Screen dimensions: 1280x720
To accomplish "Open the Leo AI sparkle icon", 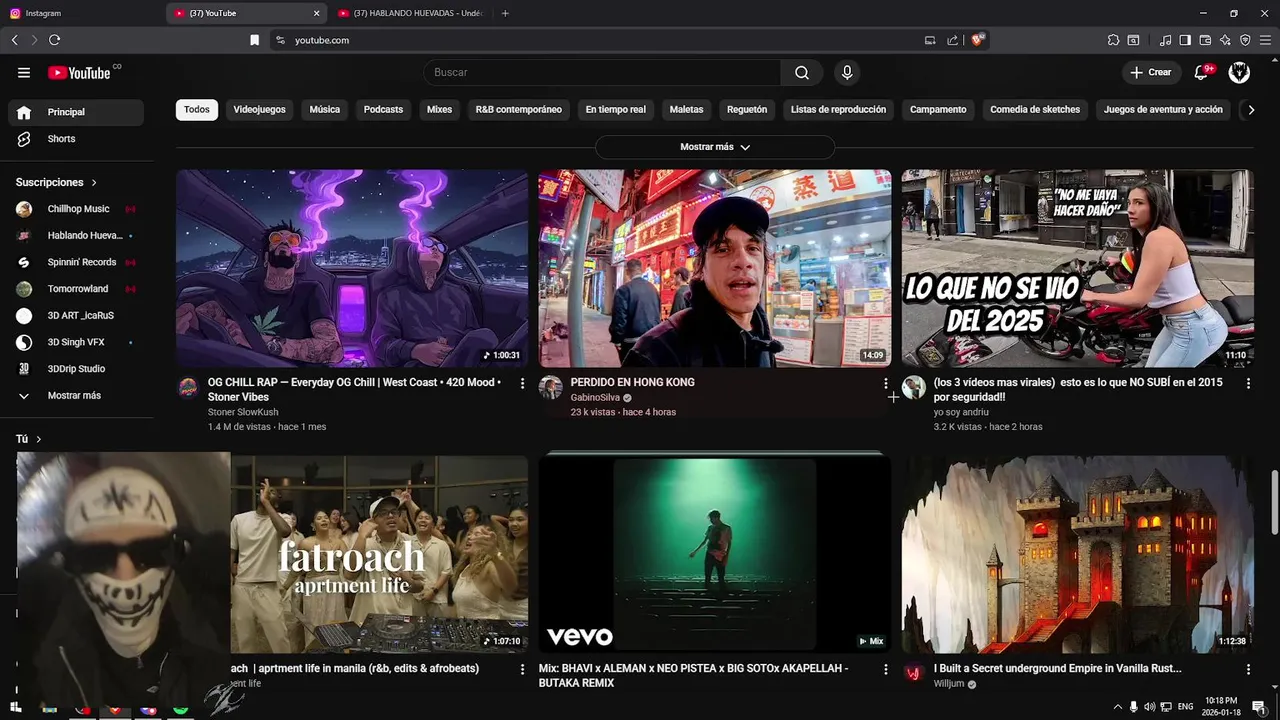I will click(x=1225, y=40).
